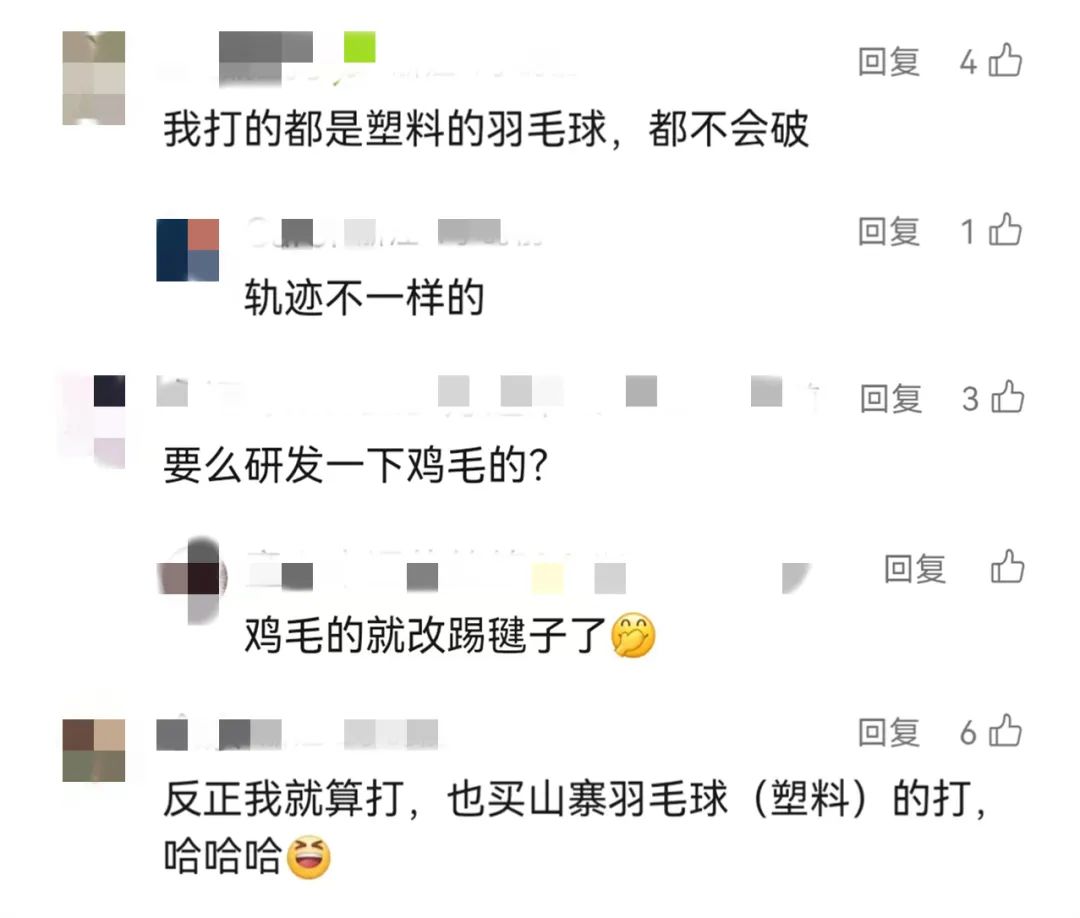
Task: Reply to the '轨迹不一样的' comment
Action: tap(889, 231)
